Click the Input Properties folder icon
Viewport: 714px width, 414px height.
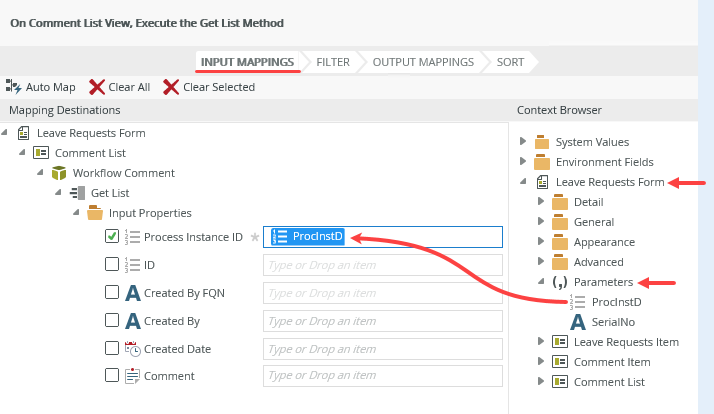[x=95, y=213]
